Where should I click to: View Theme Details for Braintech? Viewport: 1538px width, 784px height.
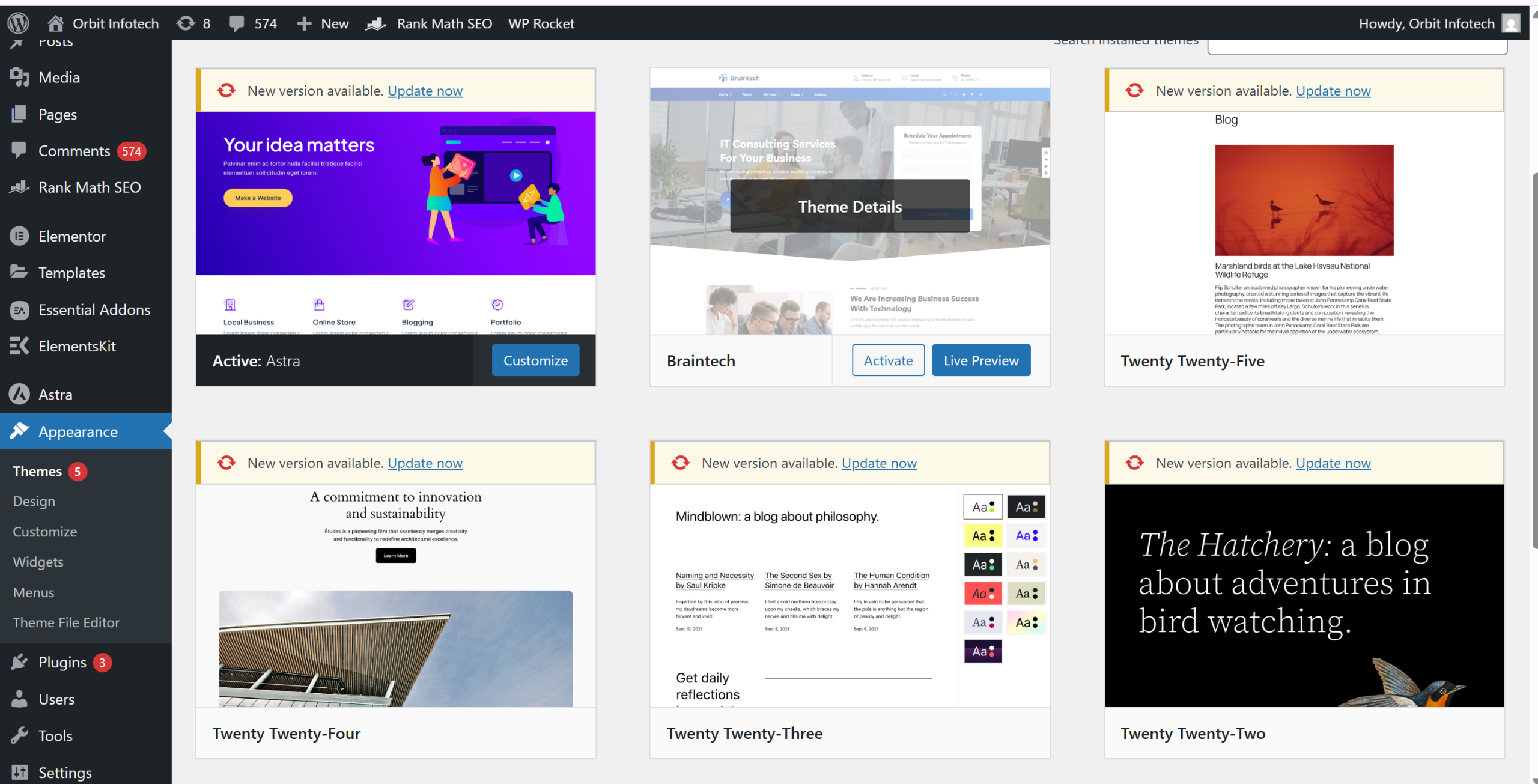850,206
